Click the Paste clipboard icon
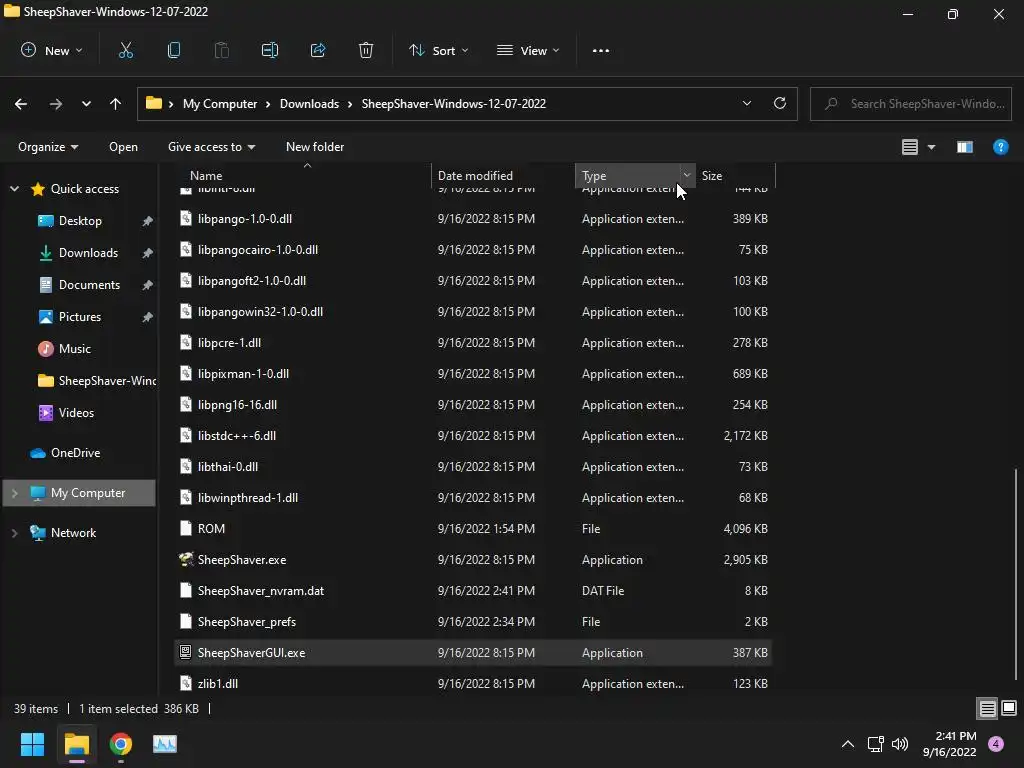Screen dimensions: 1024x768 tap(222, 50)
